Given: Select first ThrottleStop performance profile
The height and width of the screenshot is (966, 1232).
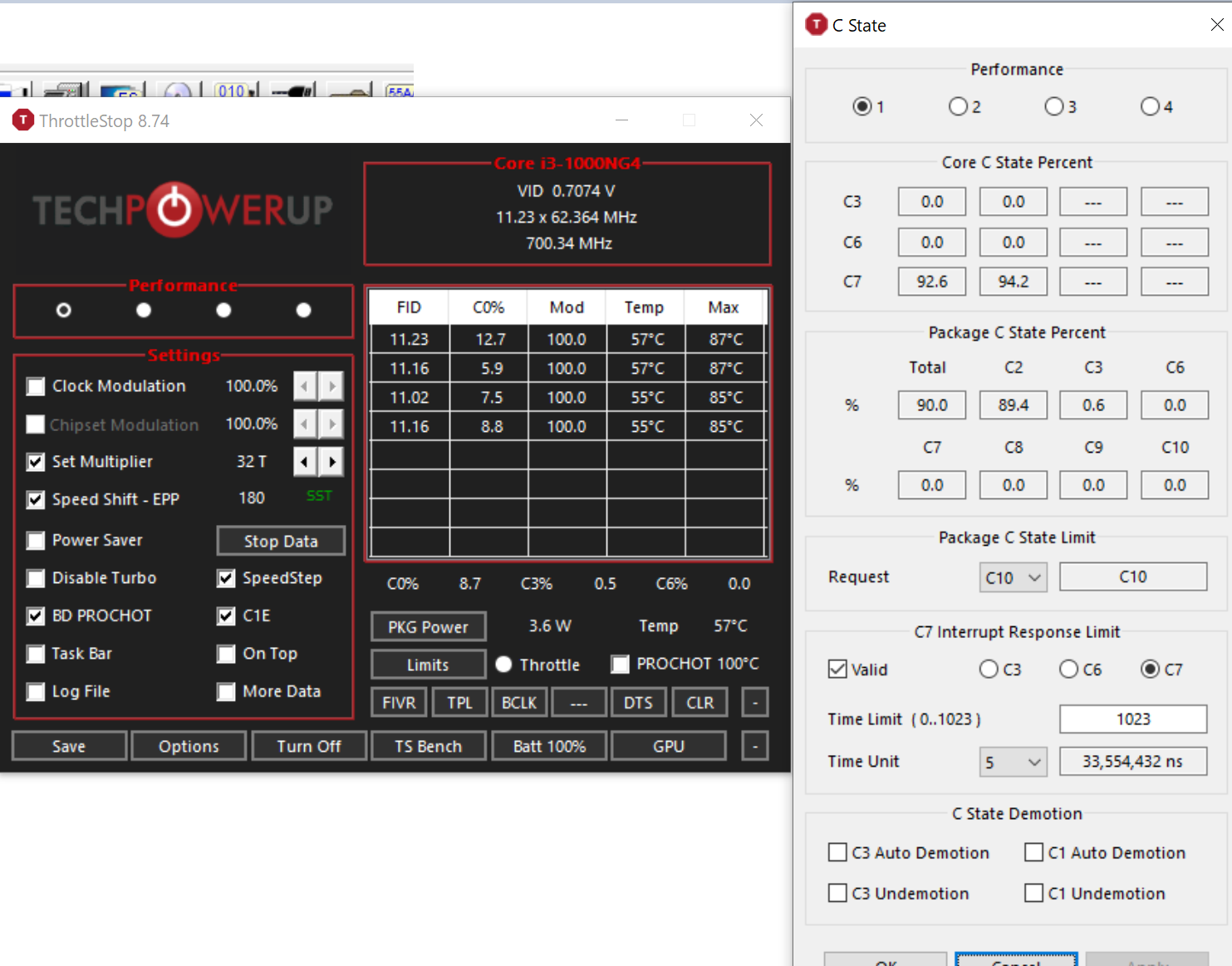Looking at the screenshot, I should coord(64,310).
